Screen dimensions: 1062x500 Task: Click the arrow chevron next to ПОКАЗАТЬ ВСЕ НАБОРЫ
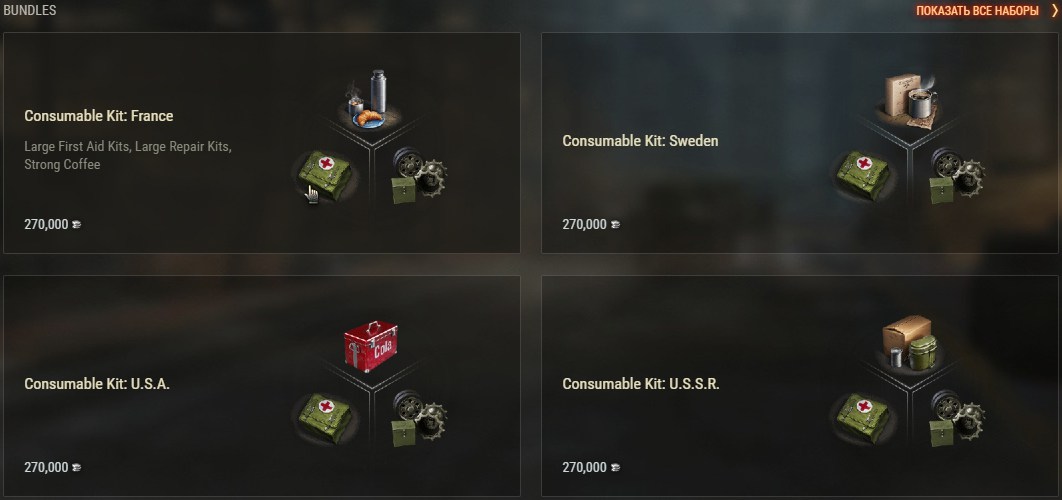pos(1054,11)
